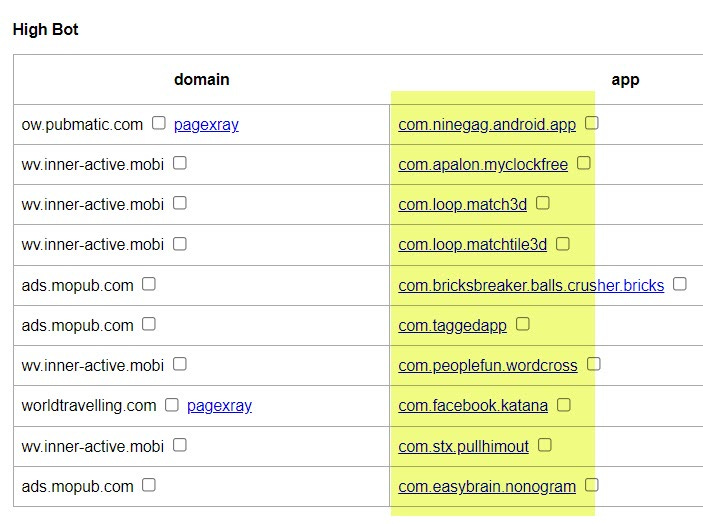This screenshot has width=703, height=524.
Task: Check the wv.inner-active.mobi box in the com.loop.match3d row
Action: point(180,203)
